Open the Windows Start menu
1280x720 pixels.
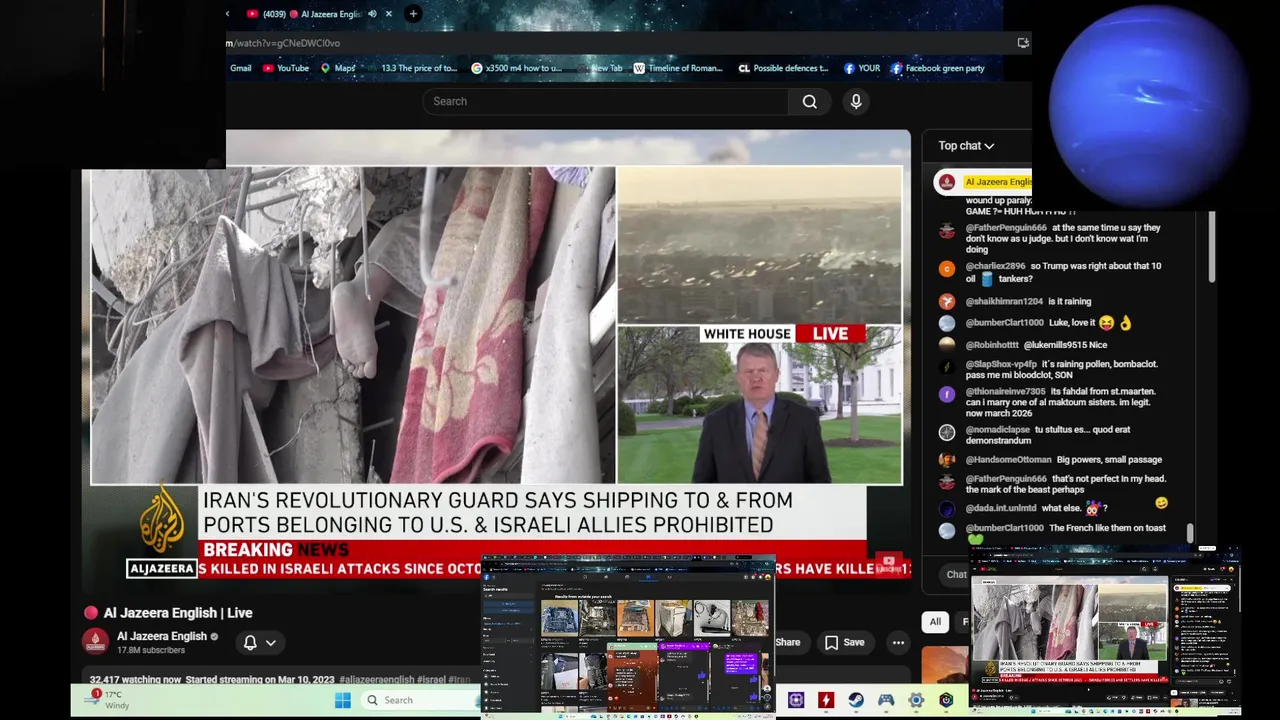coord(342,700)
